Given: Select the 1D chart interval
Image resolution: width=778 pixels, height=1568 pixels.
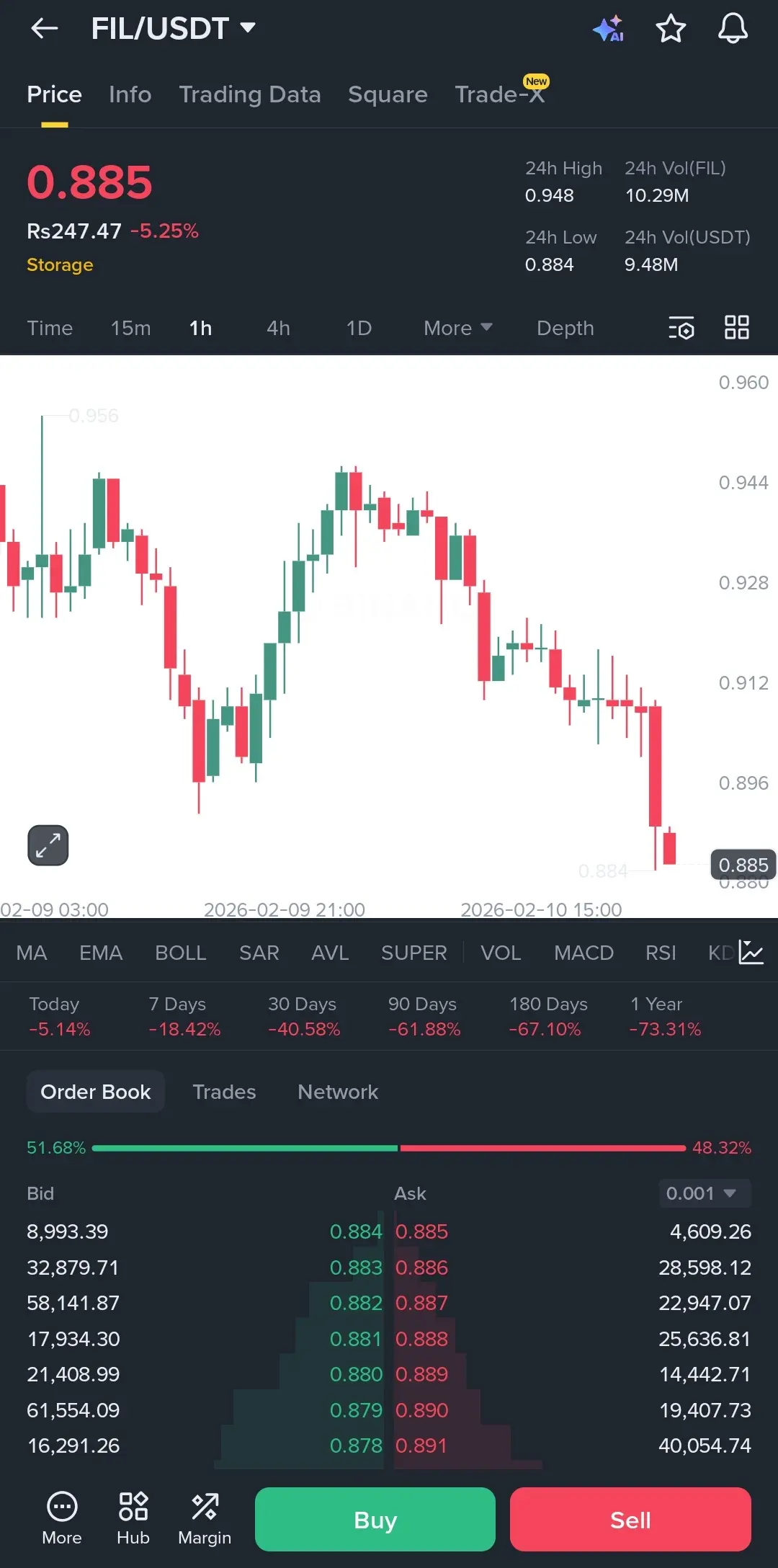Looking at the screenshot, I should pos(359,328).
